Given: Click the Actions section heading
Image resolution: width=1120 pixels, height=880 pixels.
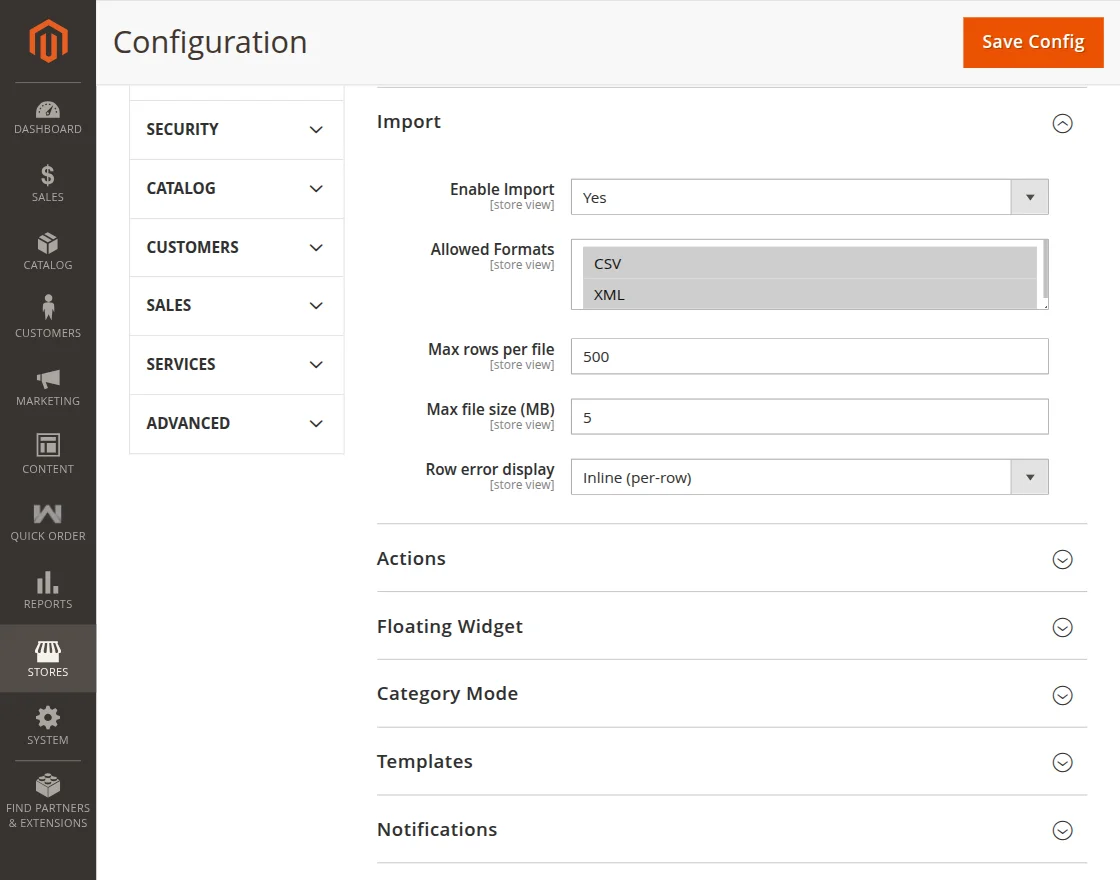Looking at the screenshot, I should pos(411,559).
